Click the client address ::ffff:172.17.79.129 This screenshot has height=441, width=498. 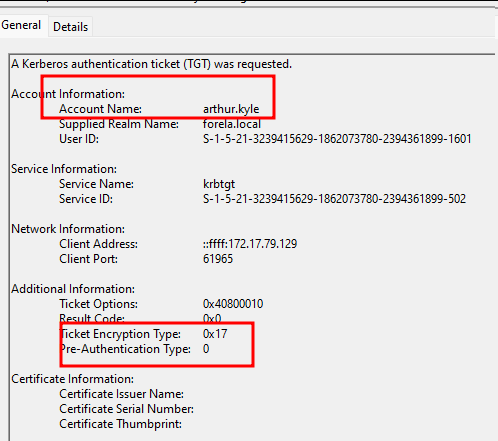click(250, 244)
